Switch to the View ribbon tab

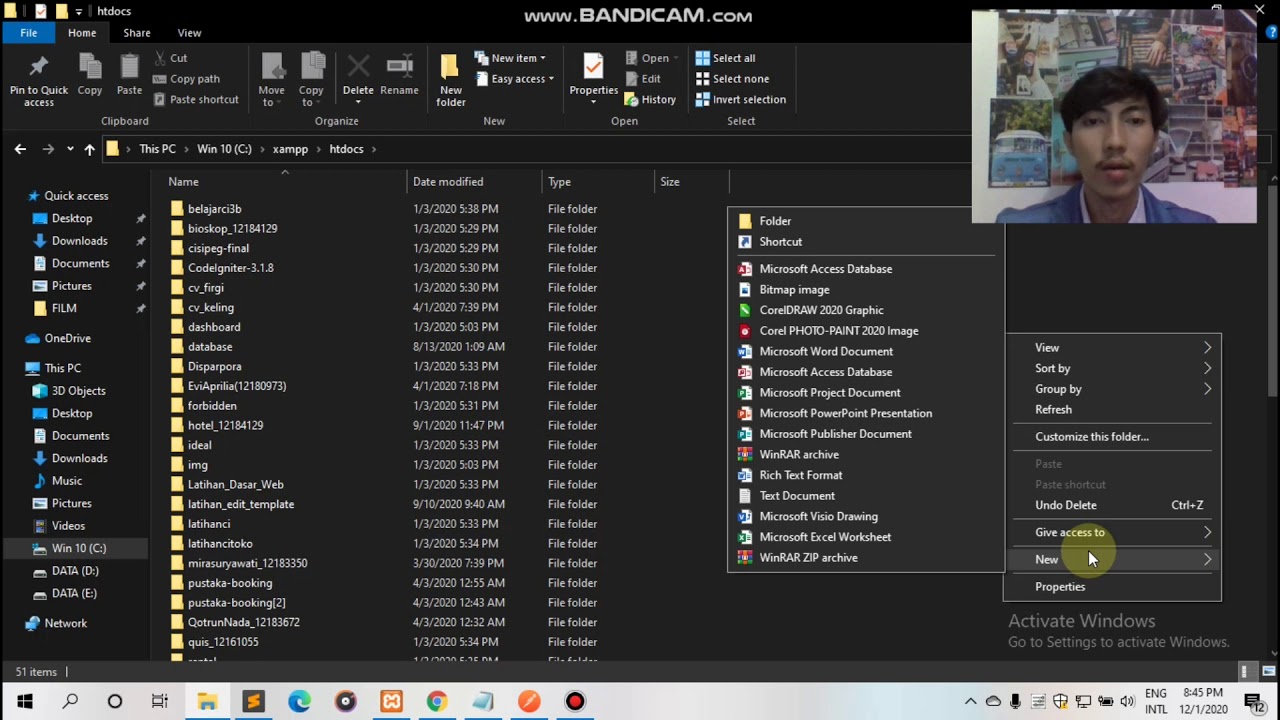point(189,33)
